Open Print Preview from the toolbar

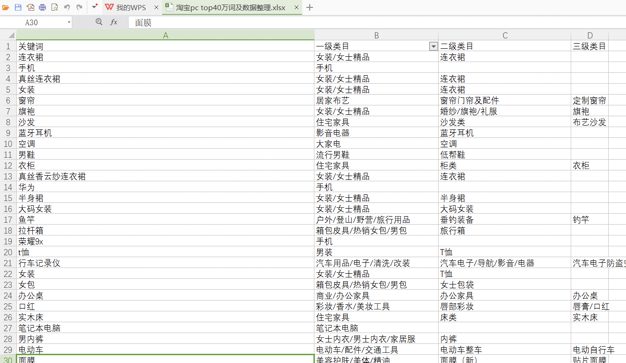(x=55, y=7)
